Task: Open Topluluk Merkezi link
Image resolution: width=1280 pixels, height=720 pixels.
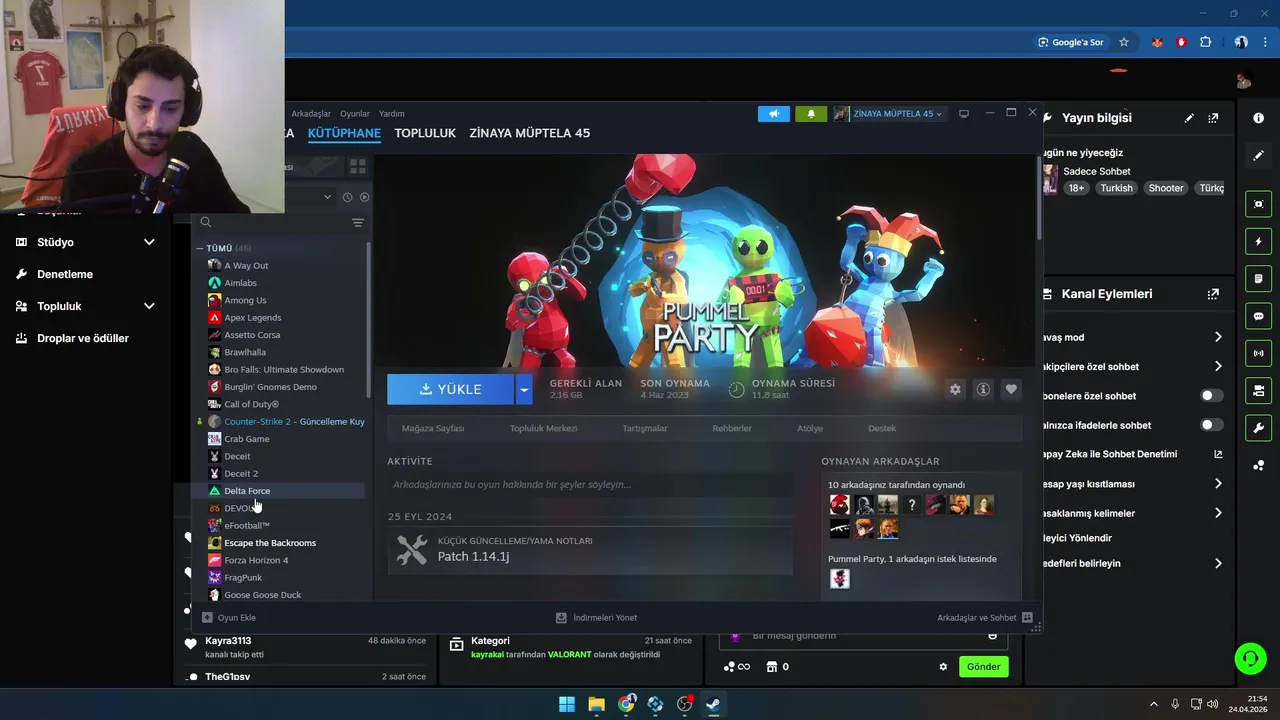Action: [x=543, y=428]
